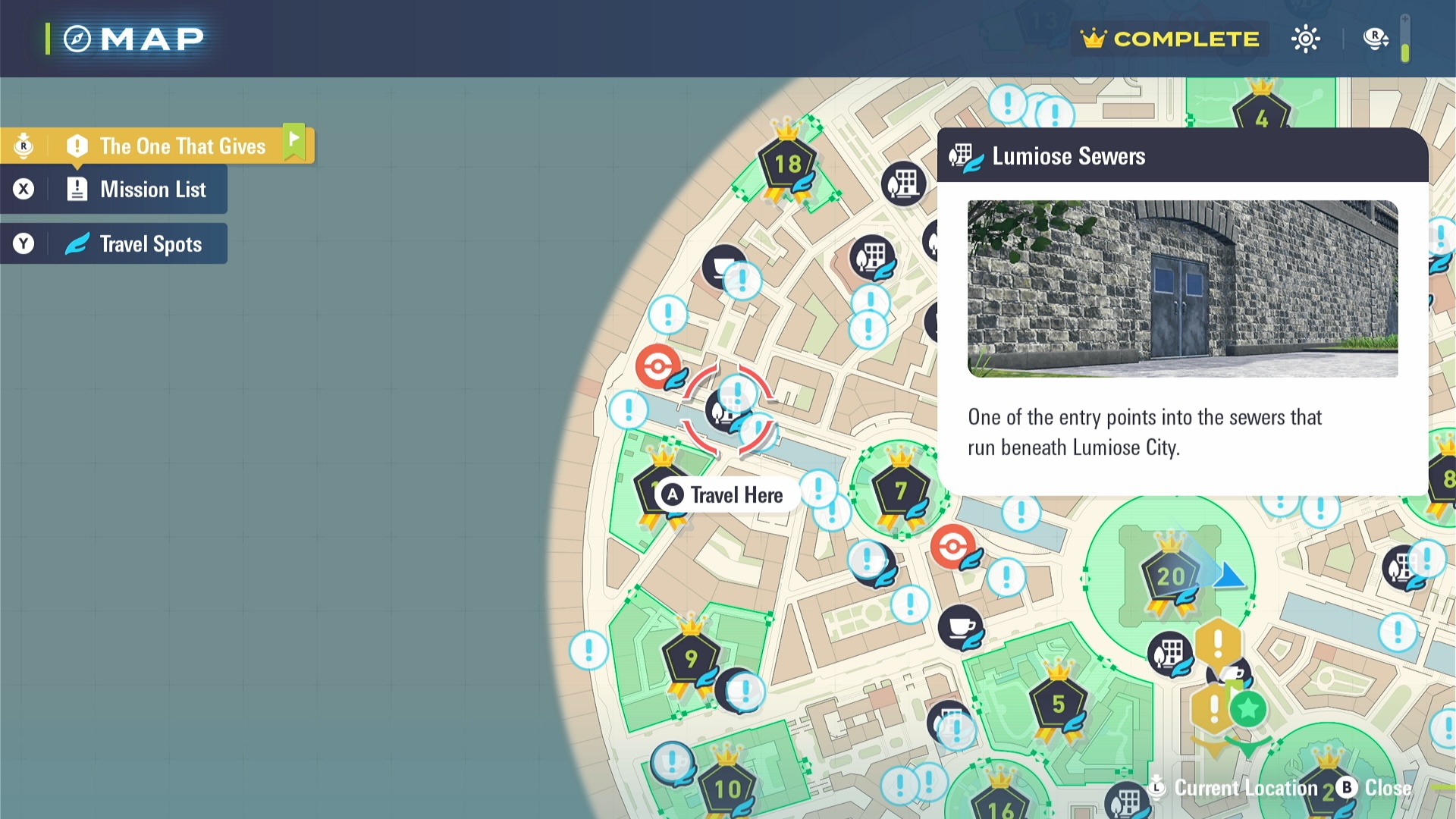Select the café cup icon near zone 5

[x=961, y=627]
